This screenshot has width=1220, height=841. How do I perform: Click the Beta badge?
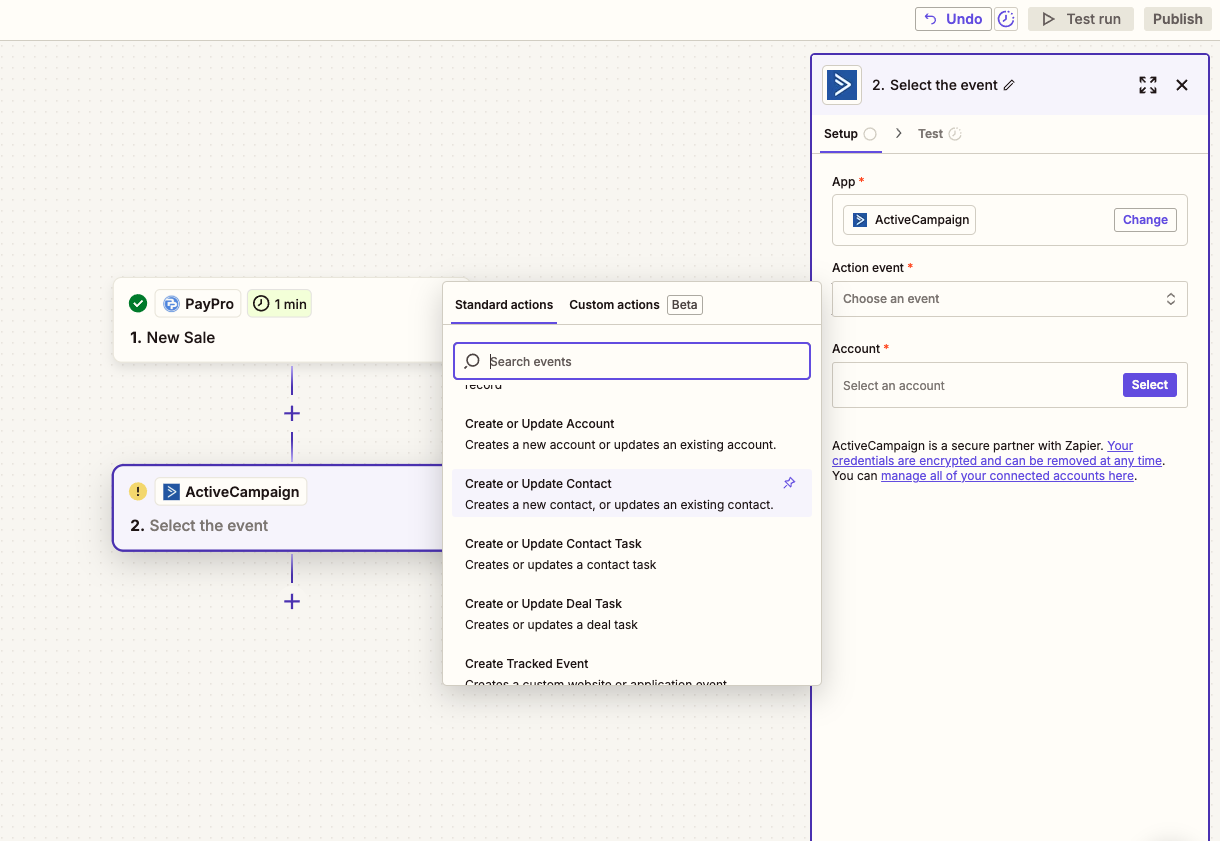pos(685,305)
